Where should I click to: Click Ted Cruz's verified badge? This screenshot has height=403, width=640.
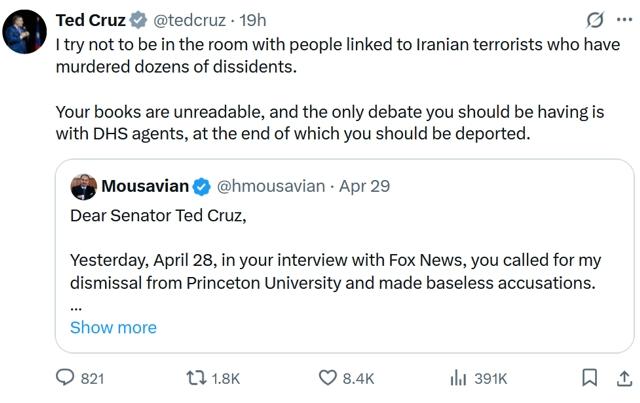[138, 20]
